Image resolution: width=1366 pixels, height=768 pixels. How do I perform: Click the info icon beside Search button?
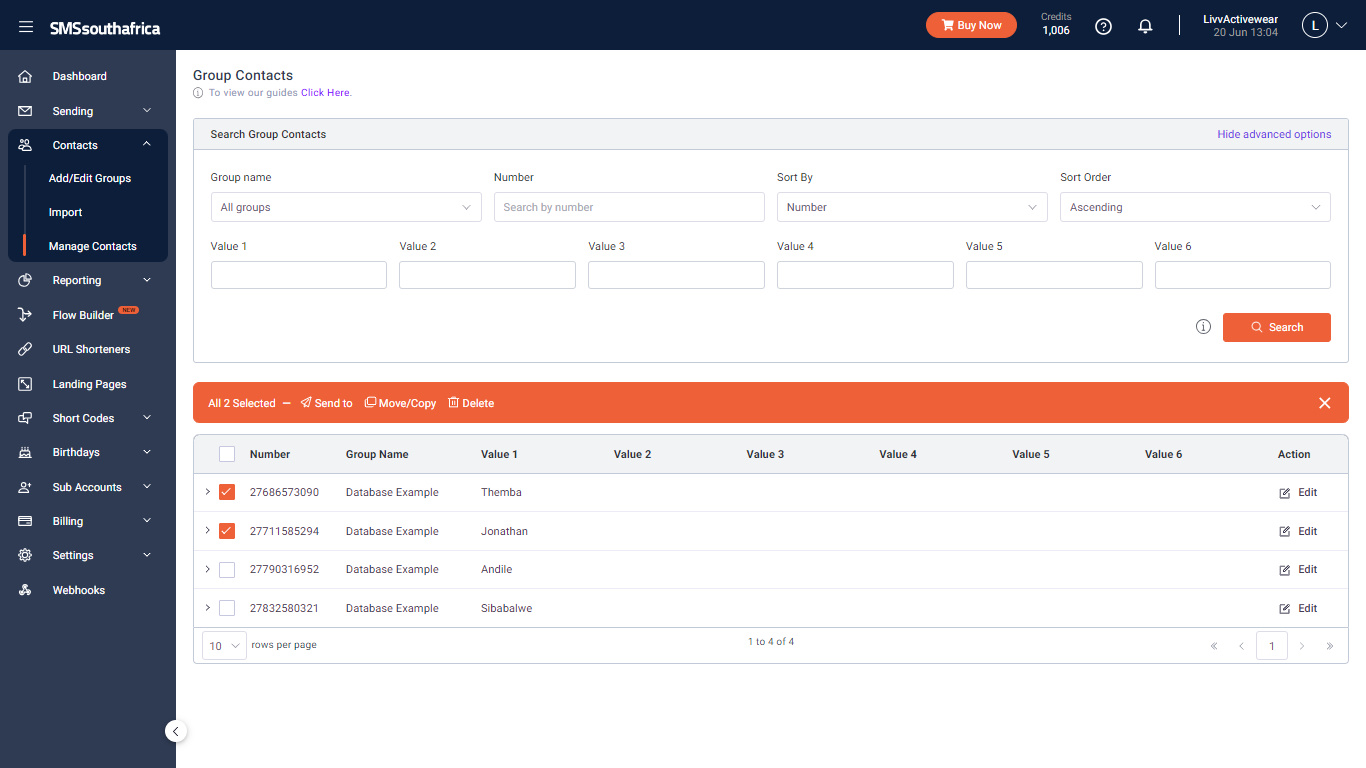1204,327
